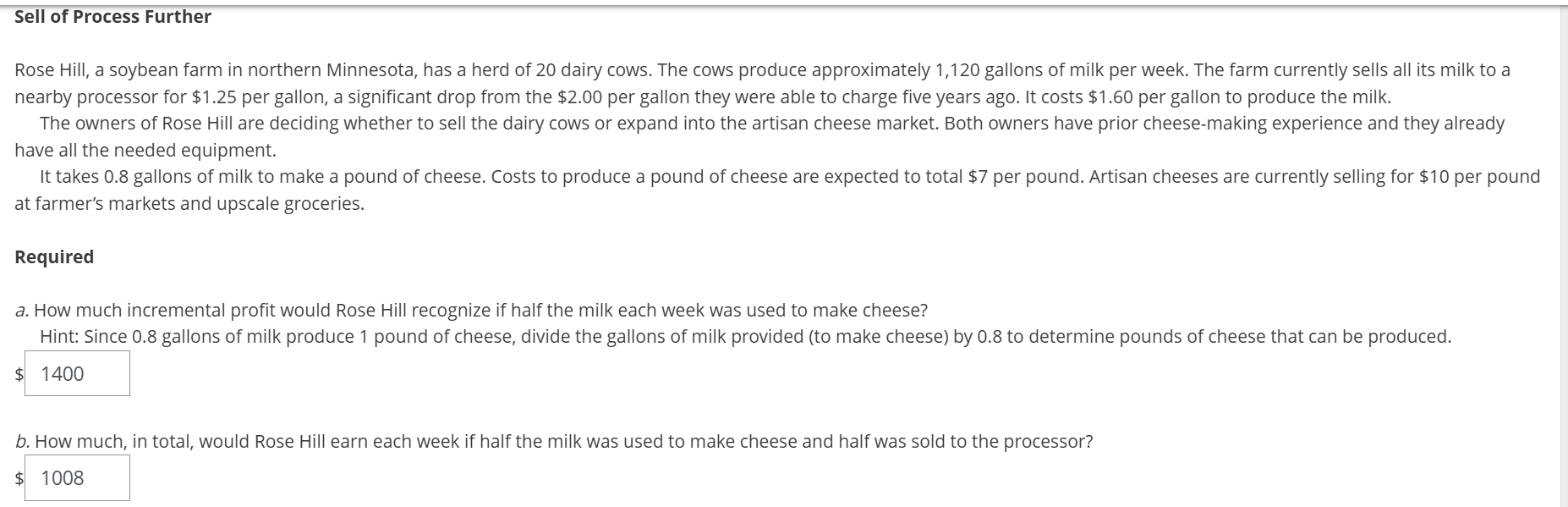Click the dollar sign beside the 1008 field
1568x507 pixels.
[17, 477]
